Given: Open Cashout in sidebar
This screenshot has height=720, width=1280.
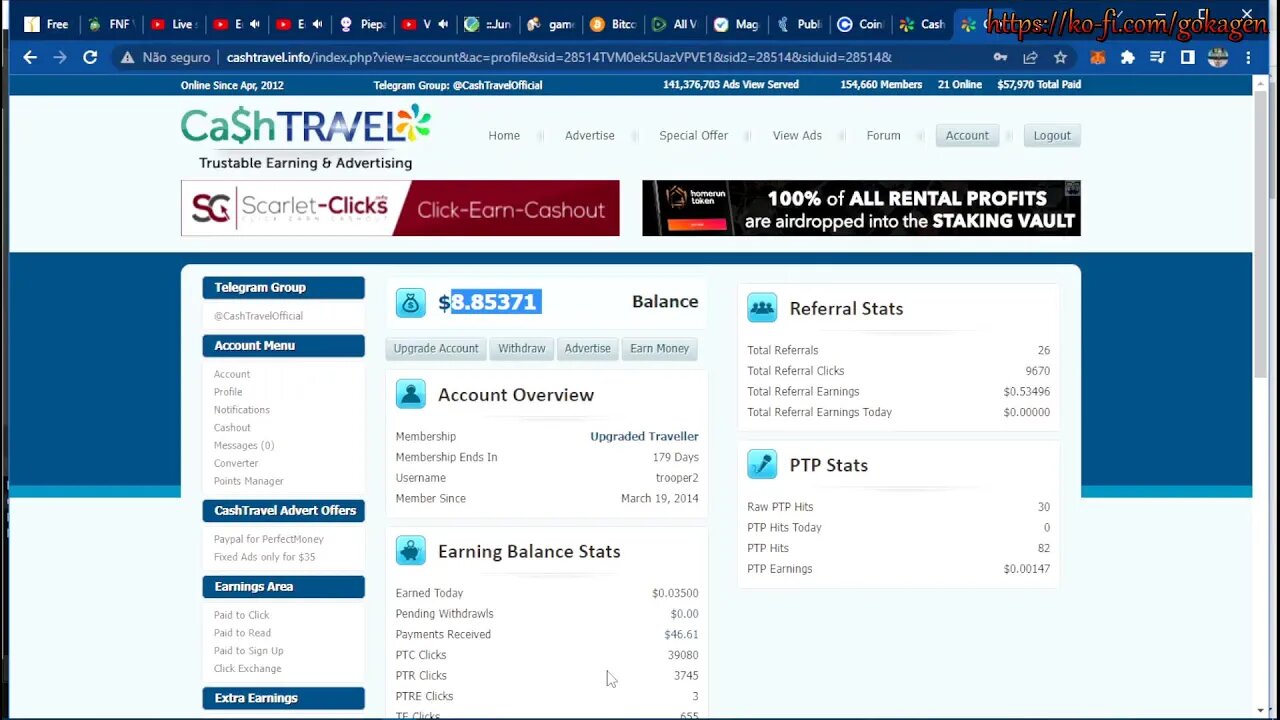Looking at the screenshot, I should click(x=232, y=428).
